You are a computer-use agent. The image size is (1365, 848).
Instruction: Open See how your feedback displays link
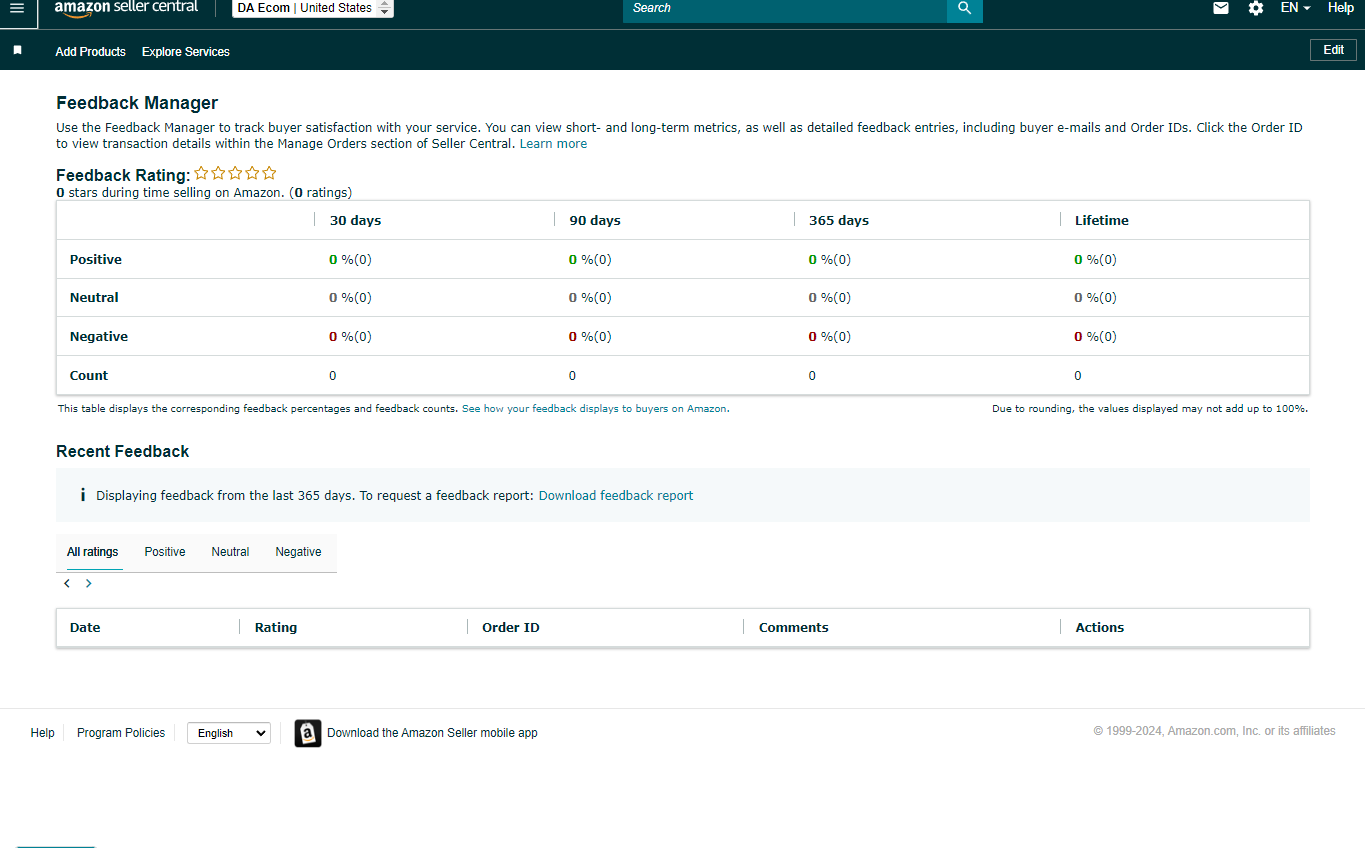click(595, 409)
